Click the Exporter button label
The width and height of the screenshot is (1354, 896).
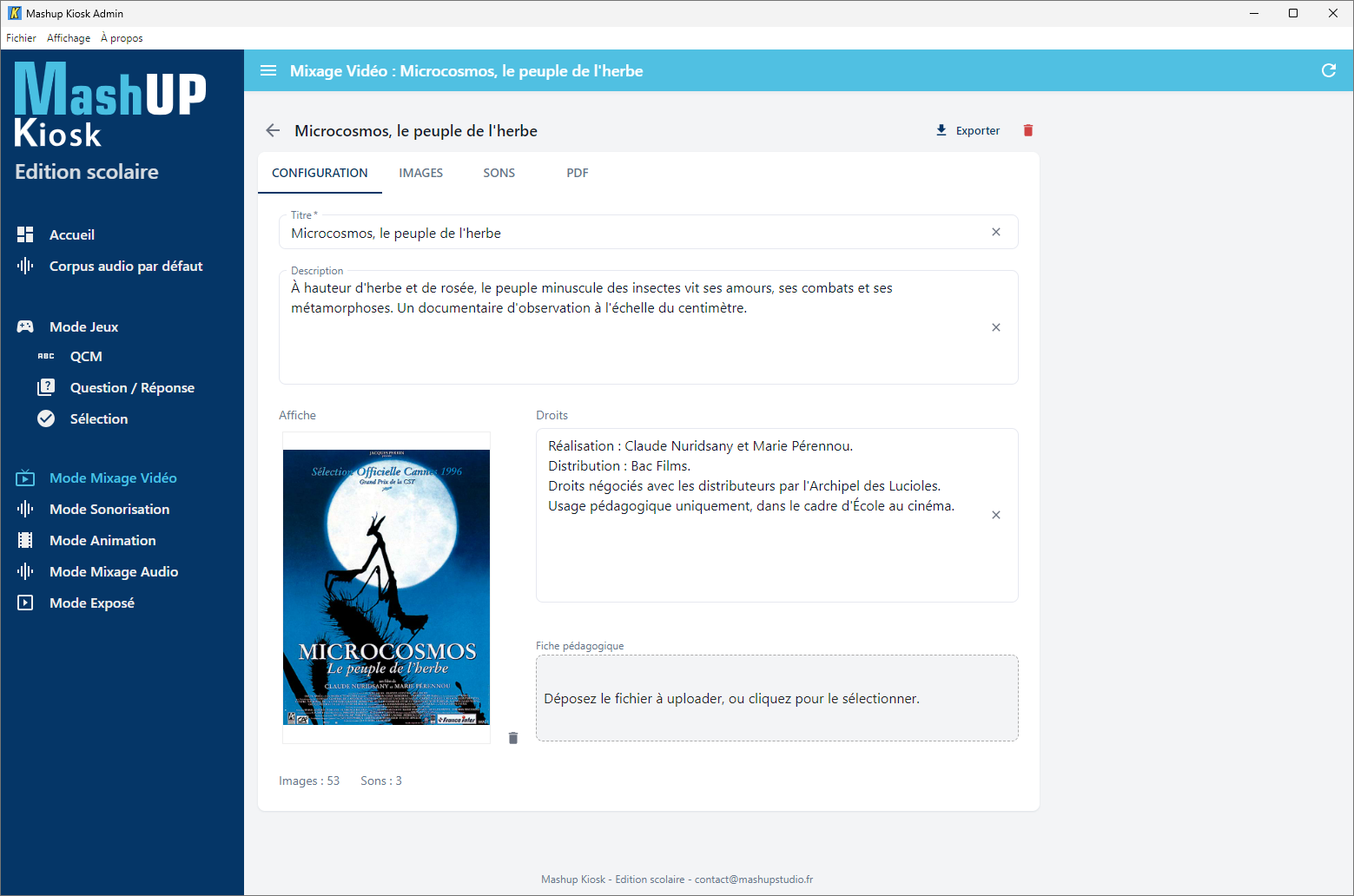coord(978,130)
